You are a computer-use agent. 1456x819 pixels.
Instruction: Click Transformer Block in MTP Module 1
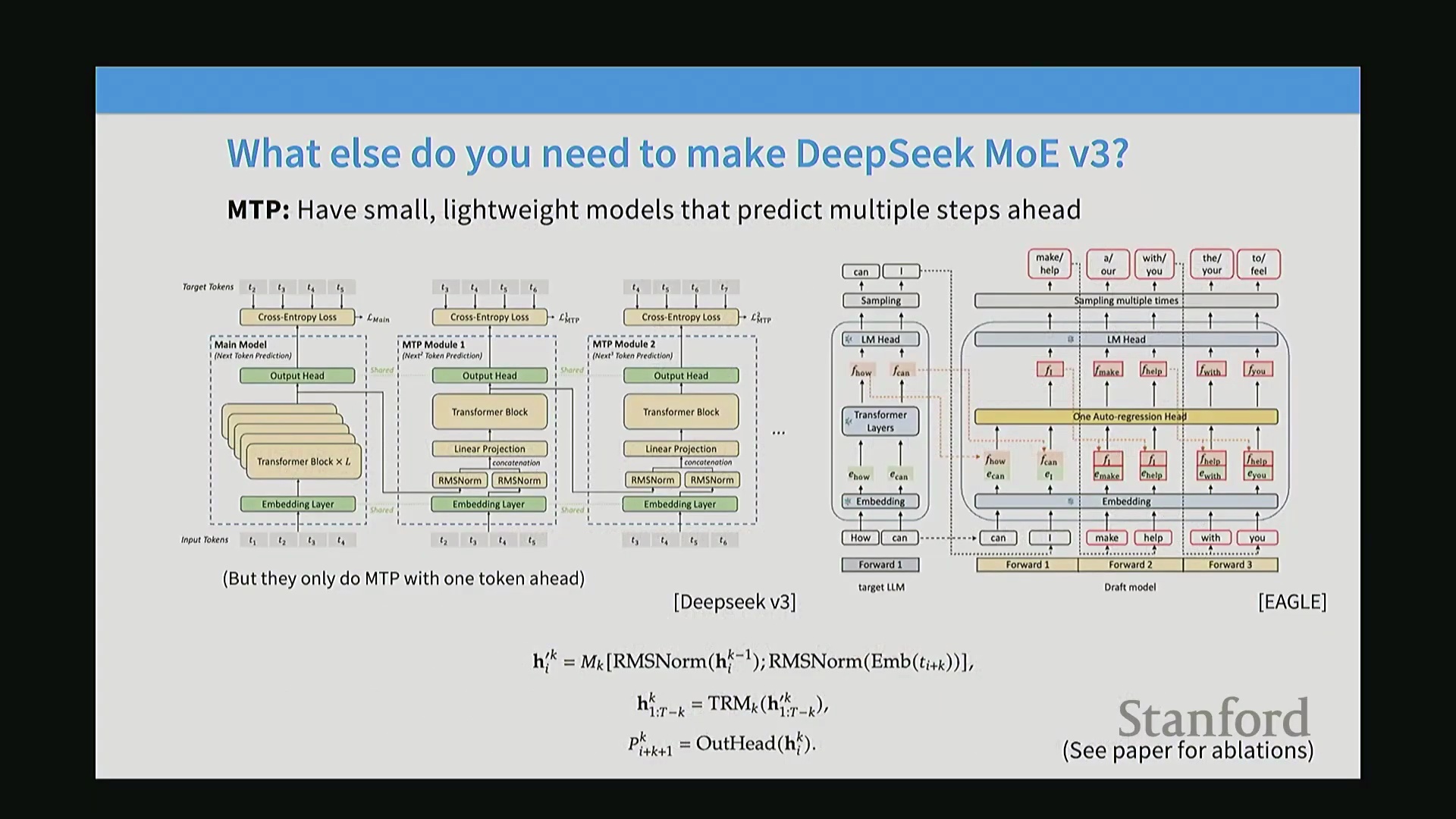pyautogui.click(x=489, y=412)
